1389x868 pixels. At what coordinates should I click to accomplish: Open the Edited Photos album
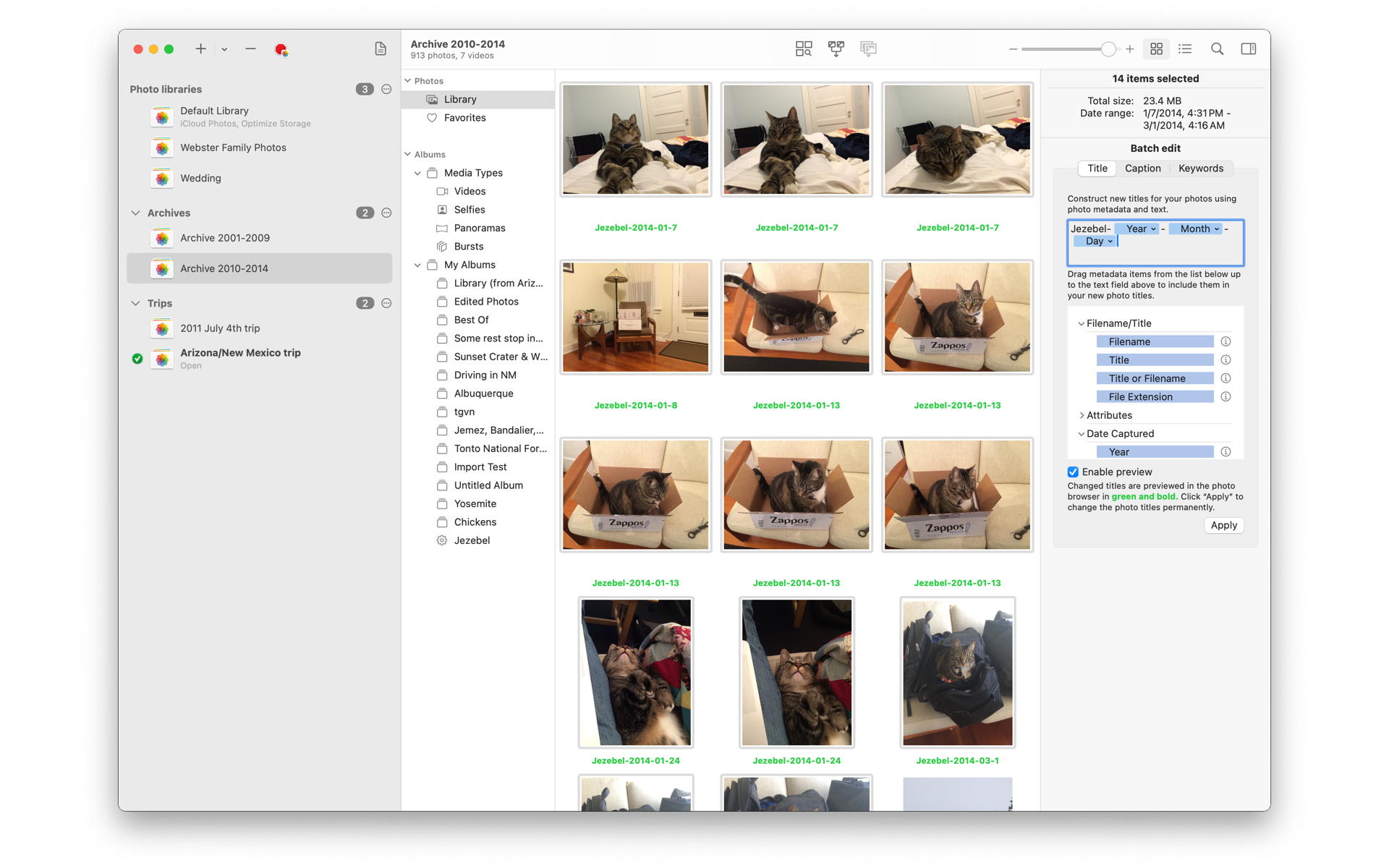pyautogui.click(x=478, y=302)
